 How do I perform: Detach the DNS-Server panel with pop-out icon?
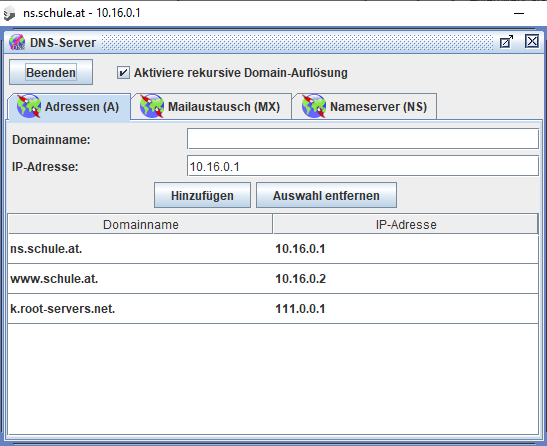pos(507,42)
